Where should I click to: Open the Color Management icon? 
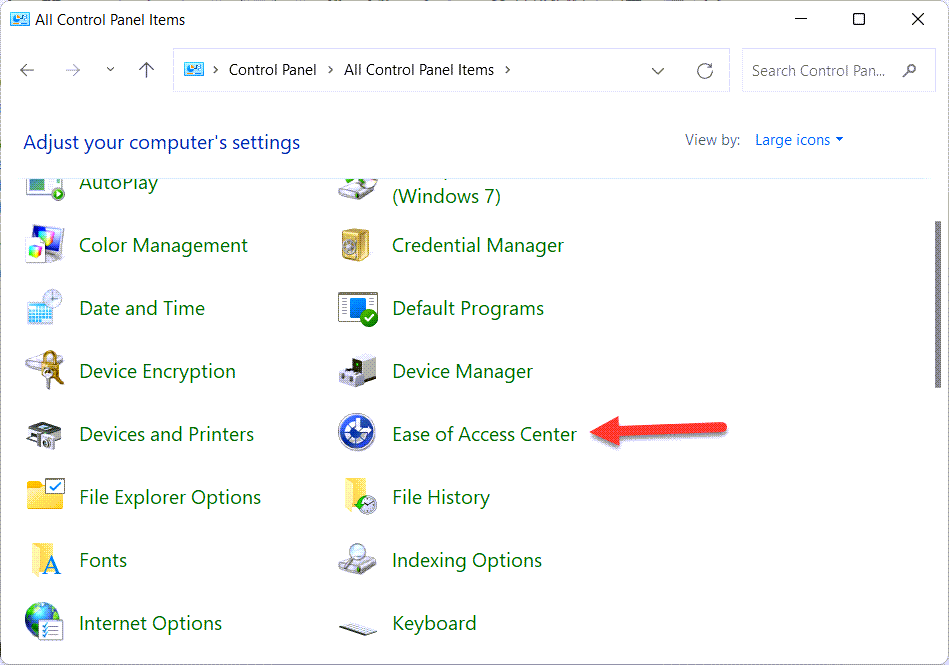44,245
